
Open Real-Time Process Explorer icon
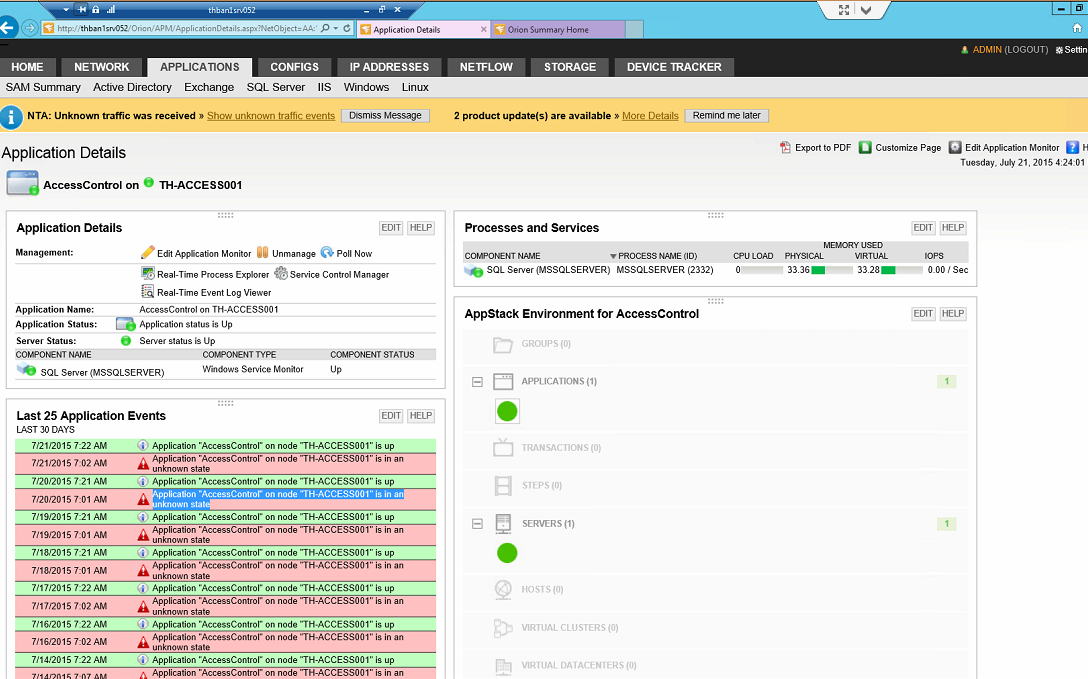point(148,273)
